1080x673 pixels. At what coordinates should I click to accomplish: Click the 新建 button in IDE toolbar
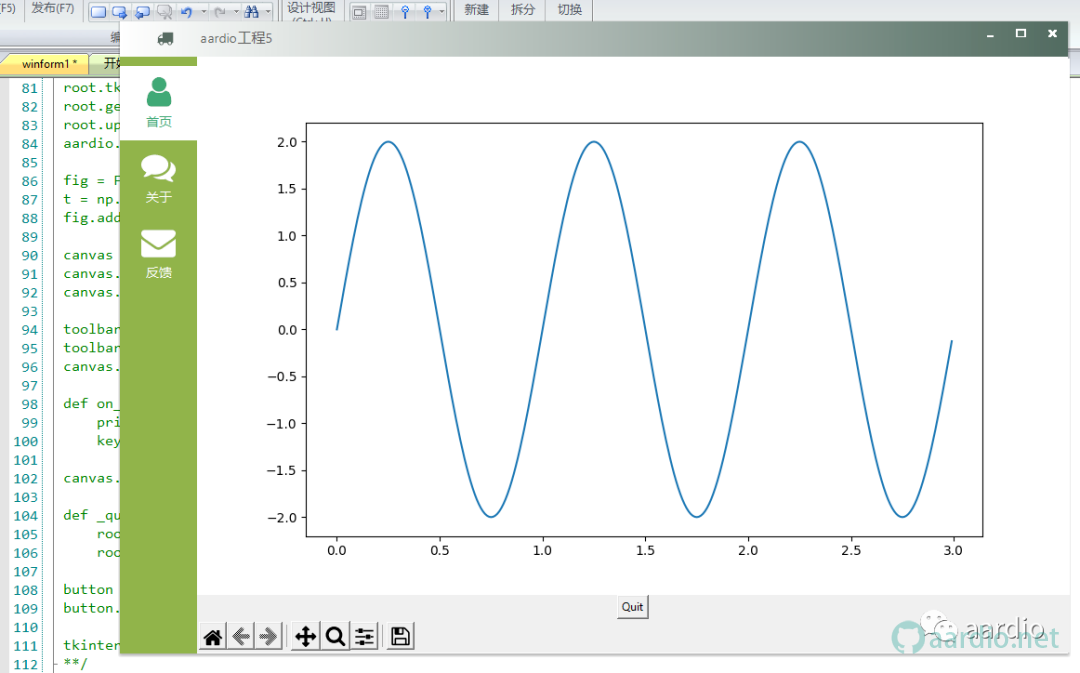[x=477, y=10]
